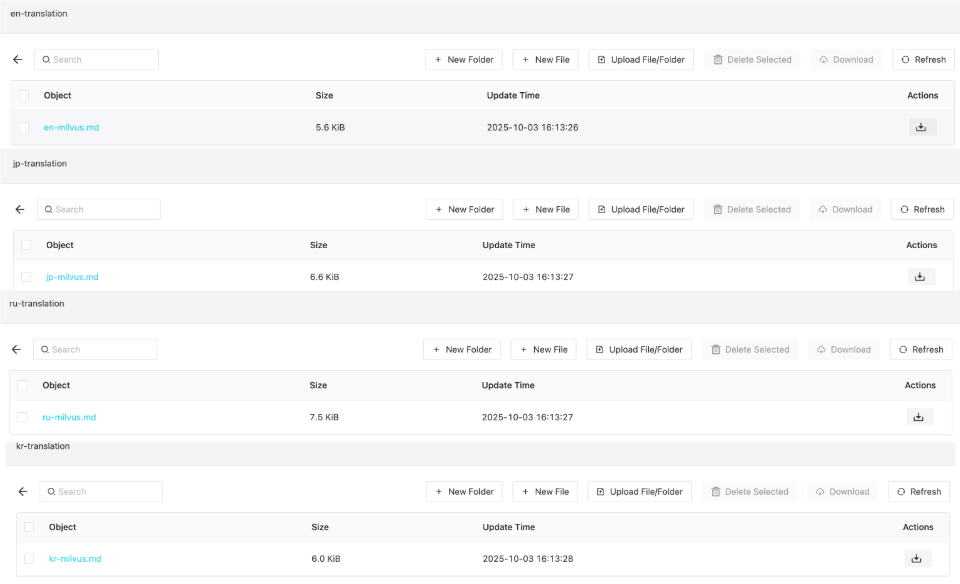Select the jp-milvus.md row checkbox
The image size is (960, 584).
(26, 277)
